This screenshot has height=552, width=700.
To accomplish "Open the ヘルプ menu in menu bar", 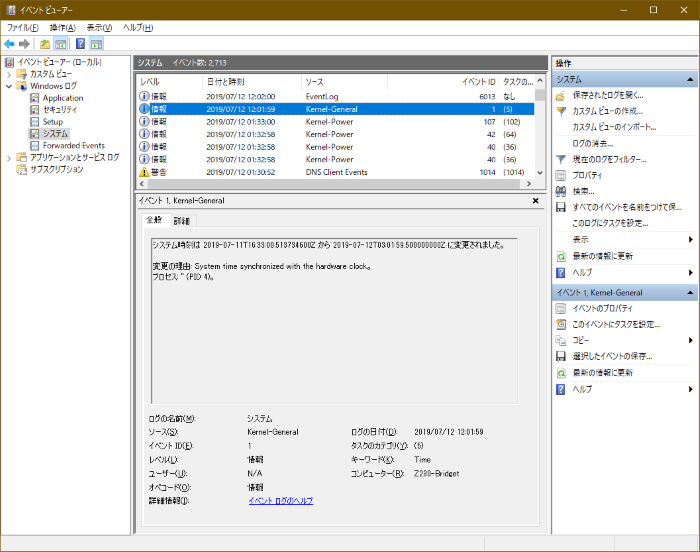I will pyautogui.click(x=138, y=28).
